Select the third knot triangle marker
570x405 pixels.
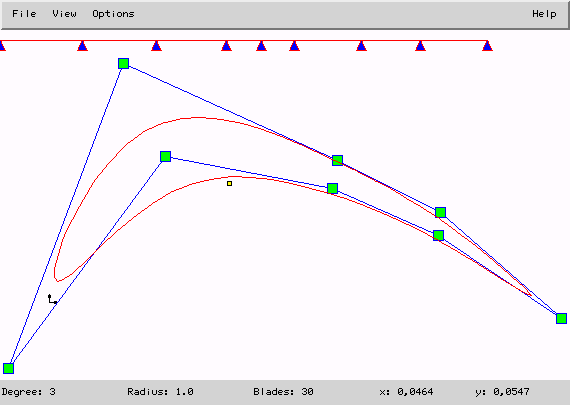(156, 46)
